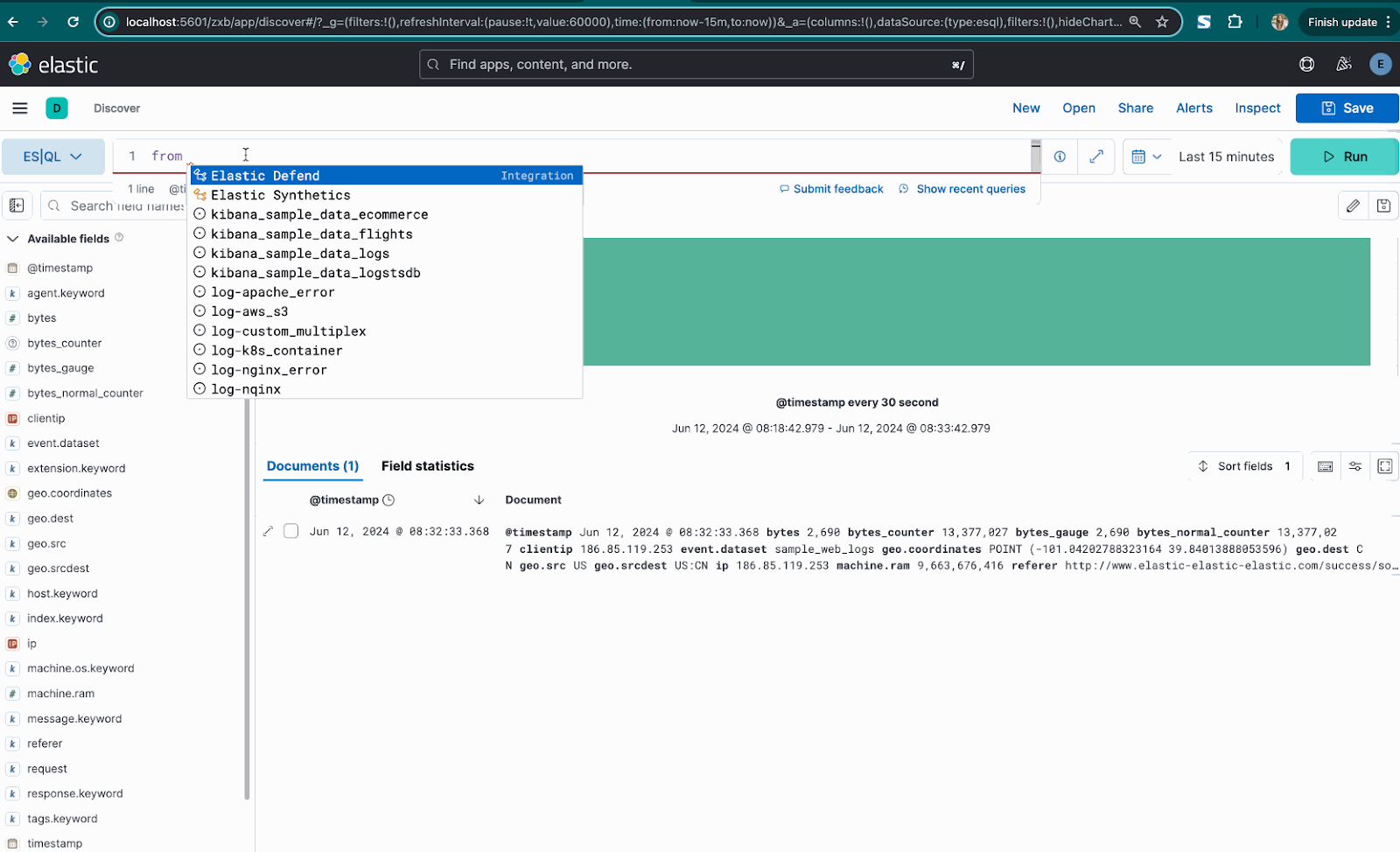Choose kibana_sample_data_flights suggestion
Viewport: 1400px width, 852px height.
(385, 234)
